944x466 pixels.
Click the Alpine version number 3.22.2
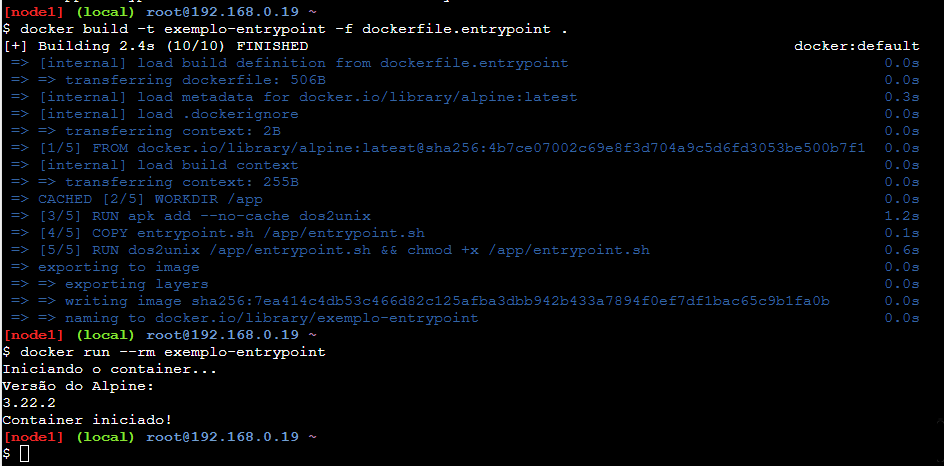(29, 403)
